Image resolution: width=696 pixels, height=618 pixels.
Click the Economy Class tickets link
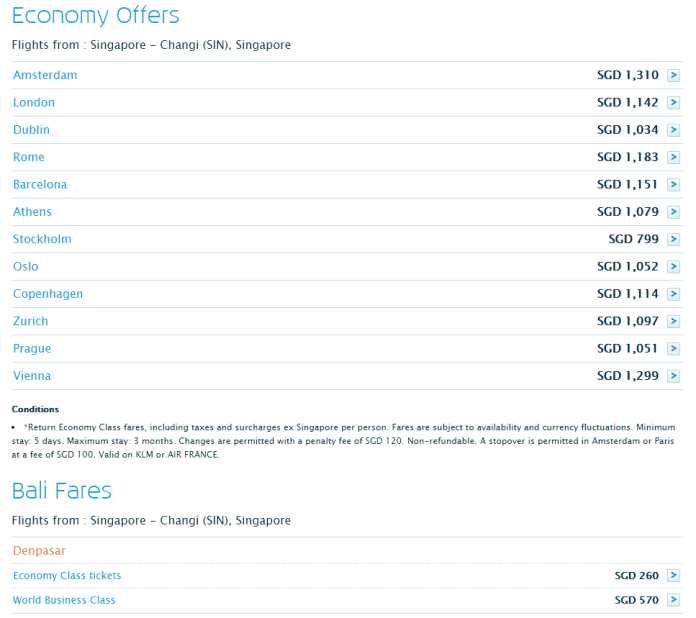67,575
